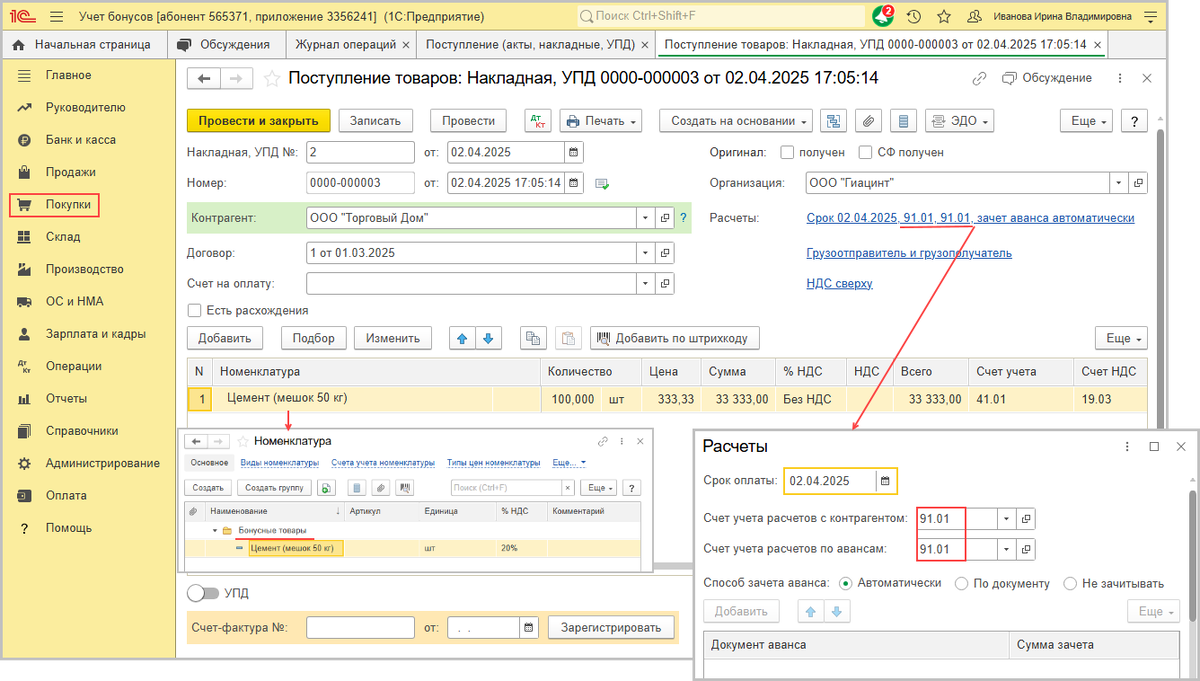Open the Срок 02.04.2025, 91.01 расчеты link

970,218
